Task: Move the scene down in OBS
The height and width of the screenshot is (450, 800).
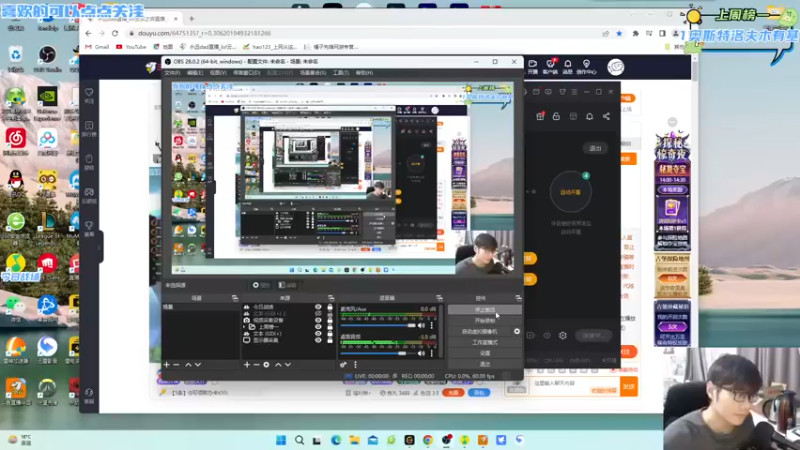Action: point(198,365)
